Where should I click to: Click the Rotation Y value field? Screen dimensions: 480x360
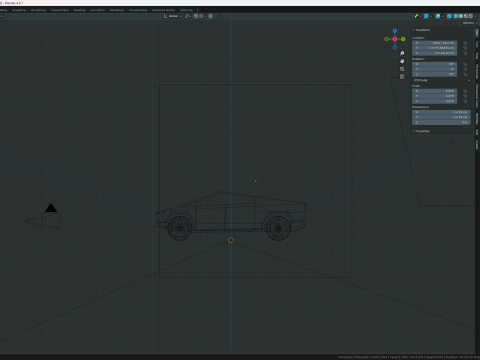coord(435,69)
